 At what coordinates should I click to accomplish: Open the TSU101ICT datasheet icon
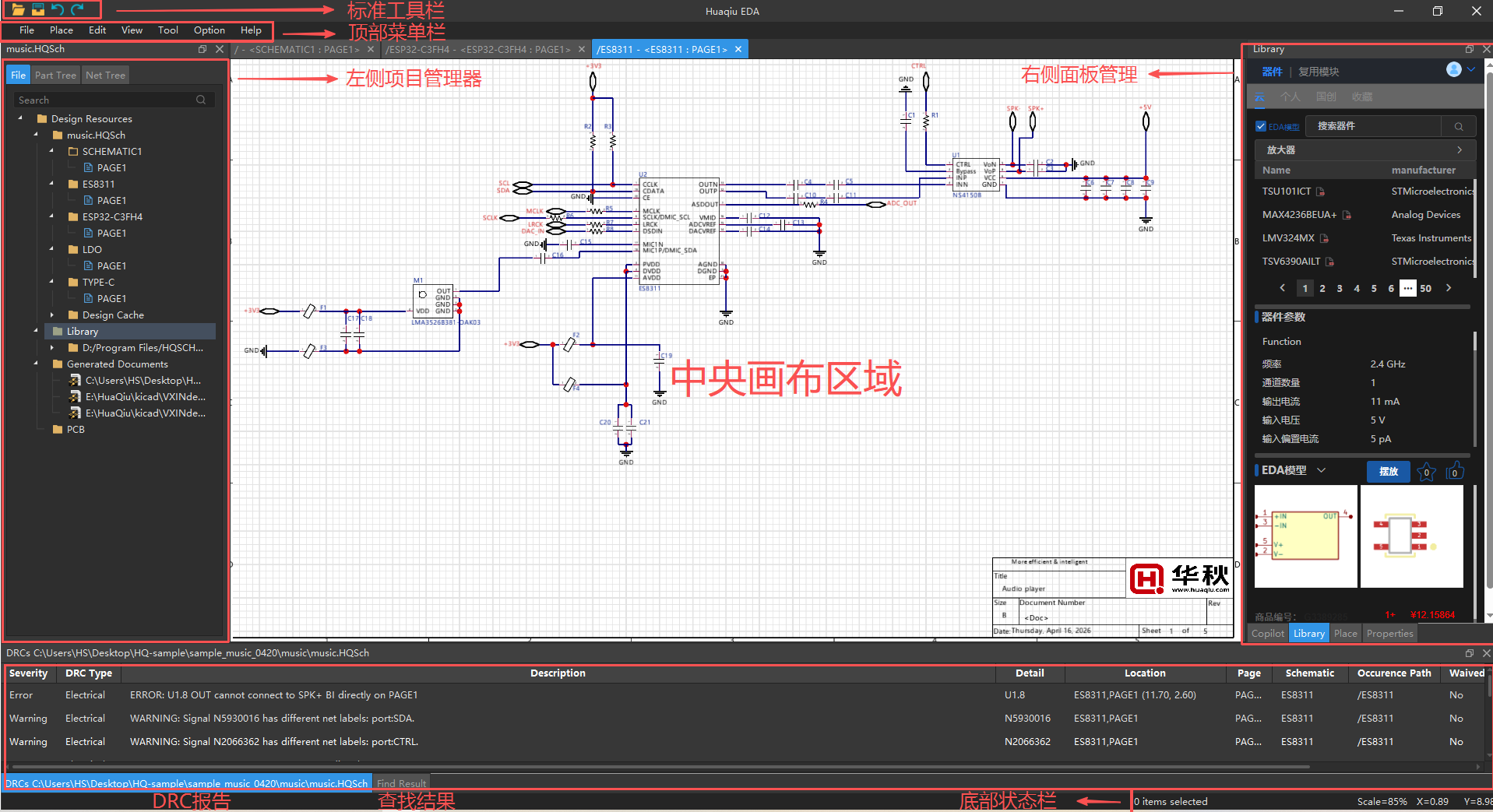click(x=1321, y=192)
